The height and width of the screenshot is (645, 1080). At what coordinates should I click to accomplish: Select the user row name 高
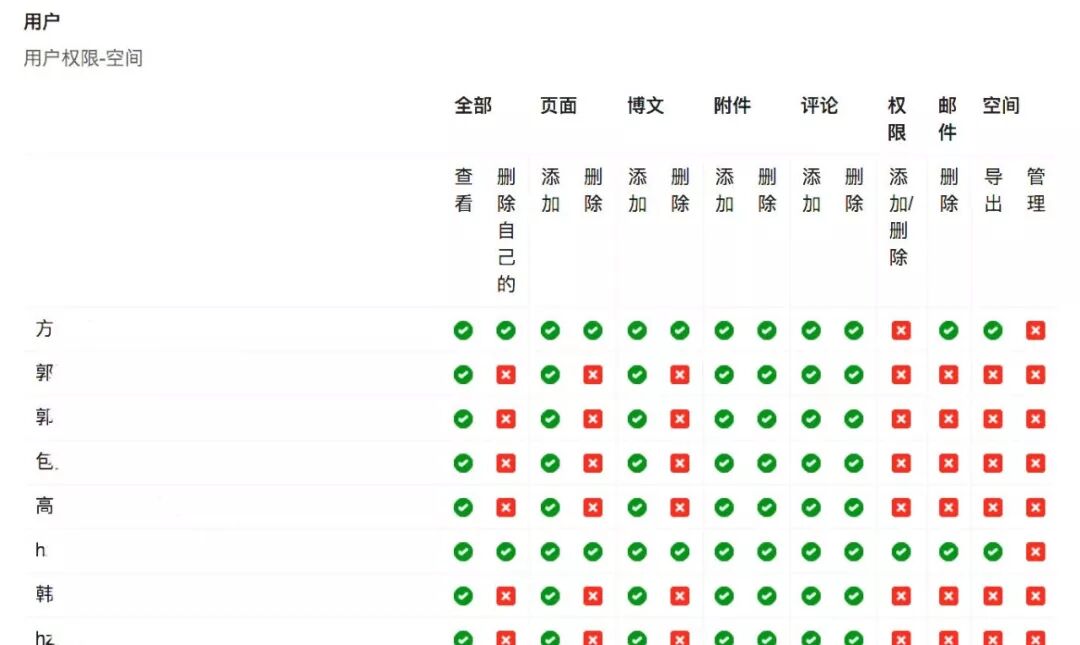44,506
